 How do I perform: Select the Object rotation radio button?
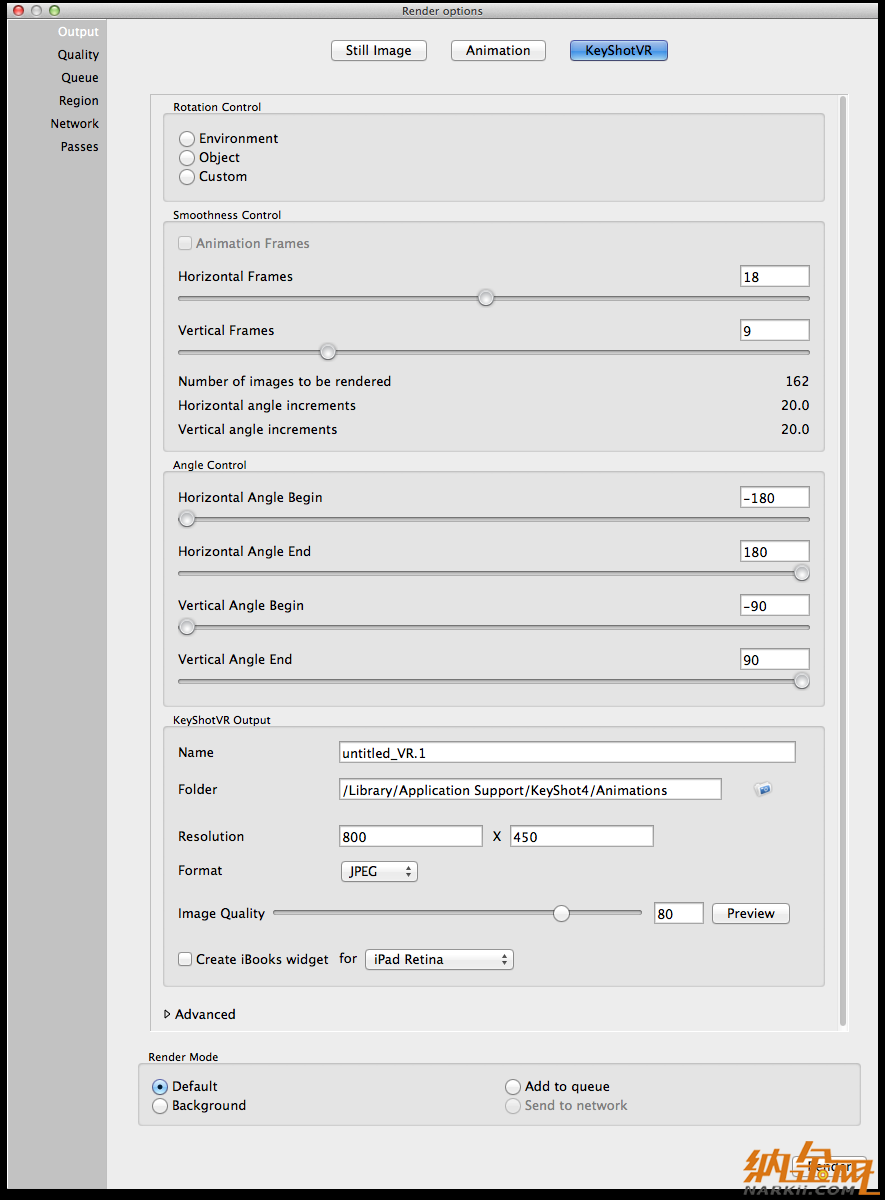pyautogui.click(x=187, y=158)
